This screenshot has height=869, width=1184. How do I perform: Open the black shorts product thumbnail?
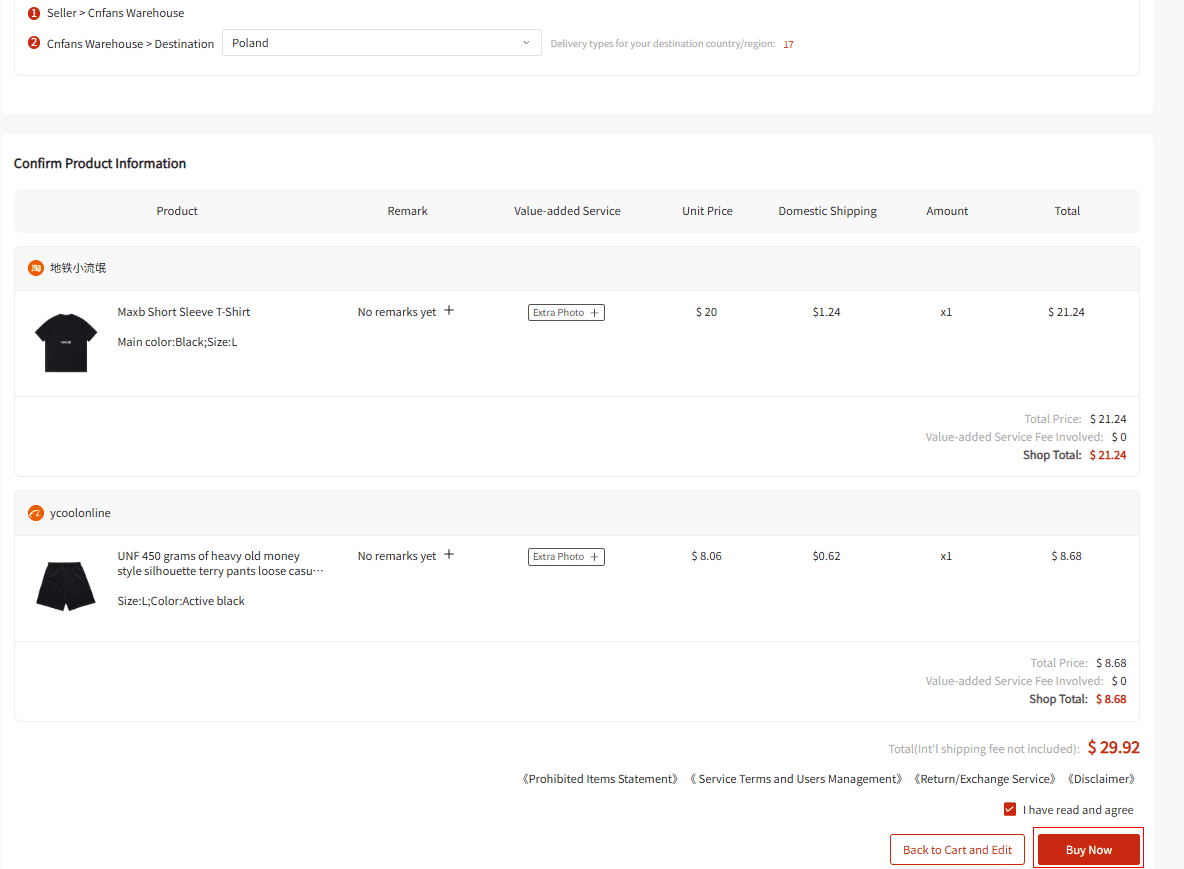(66, 586)
